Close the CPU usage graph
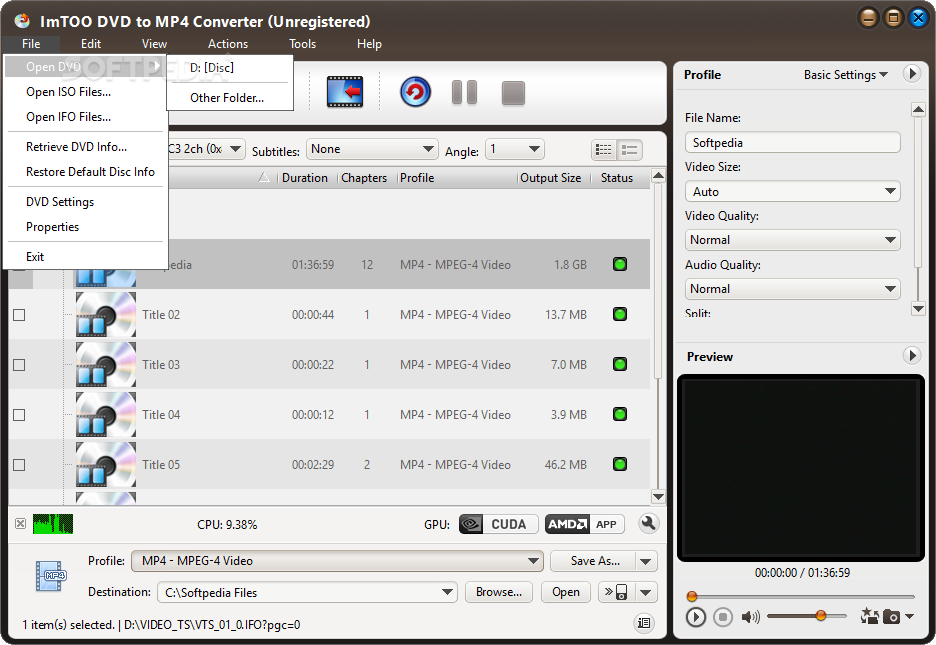 pos(20,523)
